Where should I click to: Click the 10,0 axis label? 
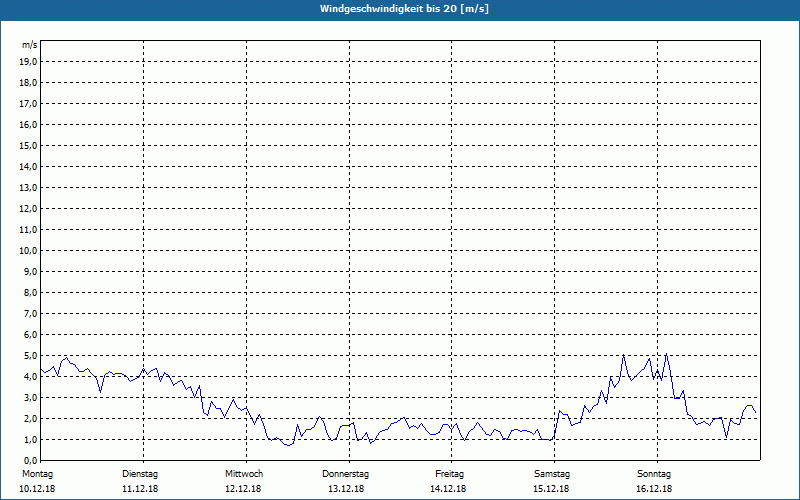(28, 251)
